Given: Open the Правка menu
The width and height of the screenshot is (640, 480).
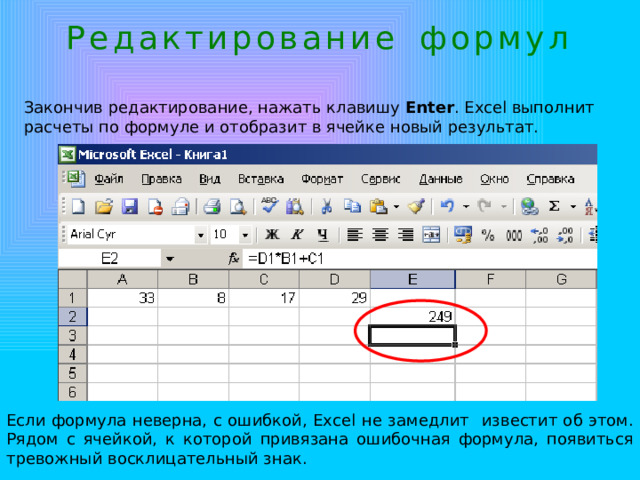Looking at the screenshot, I should (x=161, y=179).
